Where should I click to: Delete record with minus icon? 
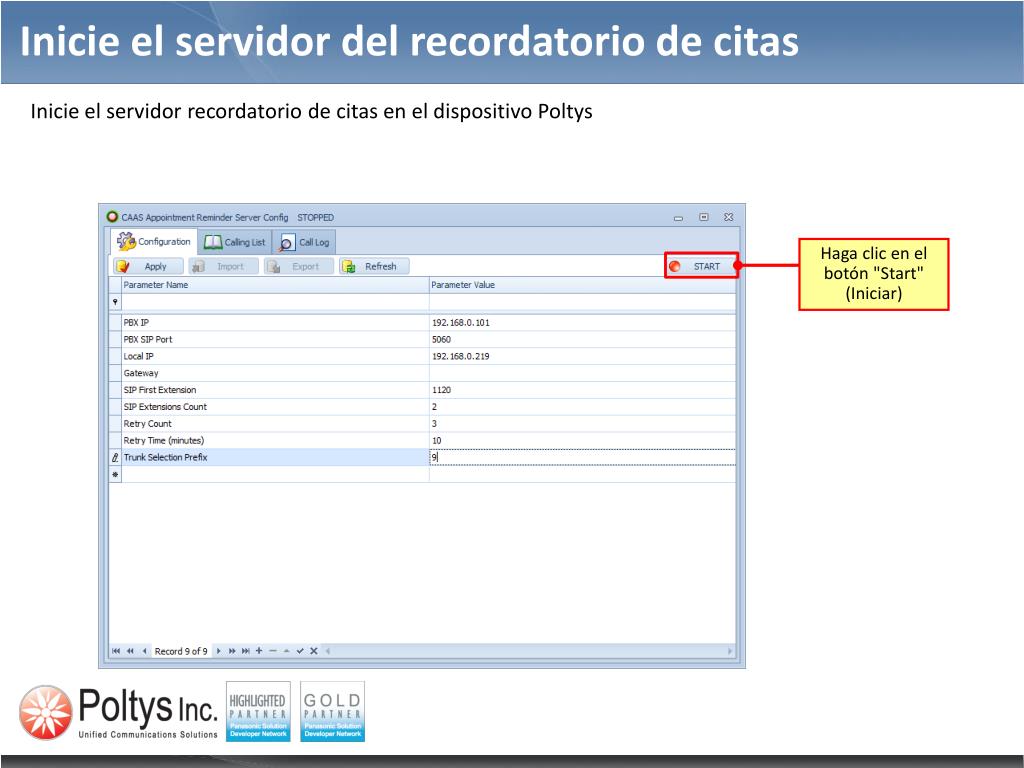(x=273, y=651)
